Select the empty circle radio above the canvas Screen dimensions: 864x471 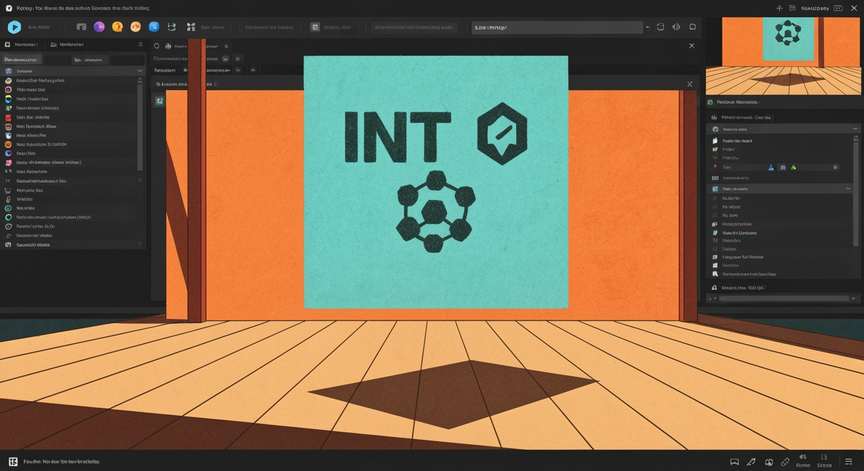156,46
